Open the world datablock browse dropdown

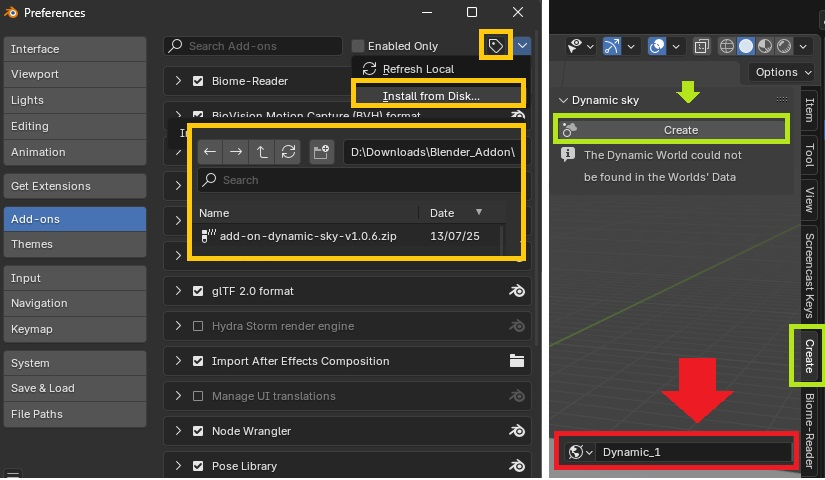click(580, 452)
